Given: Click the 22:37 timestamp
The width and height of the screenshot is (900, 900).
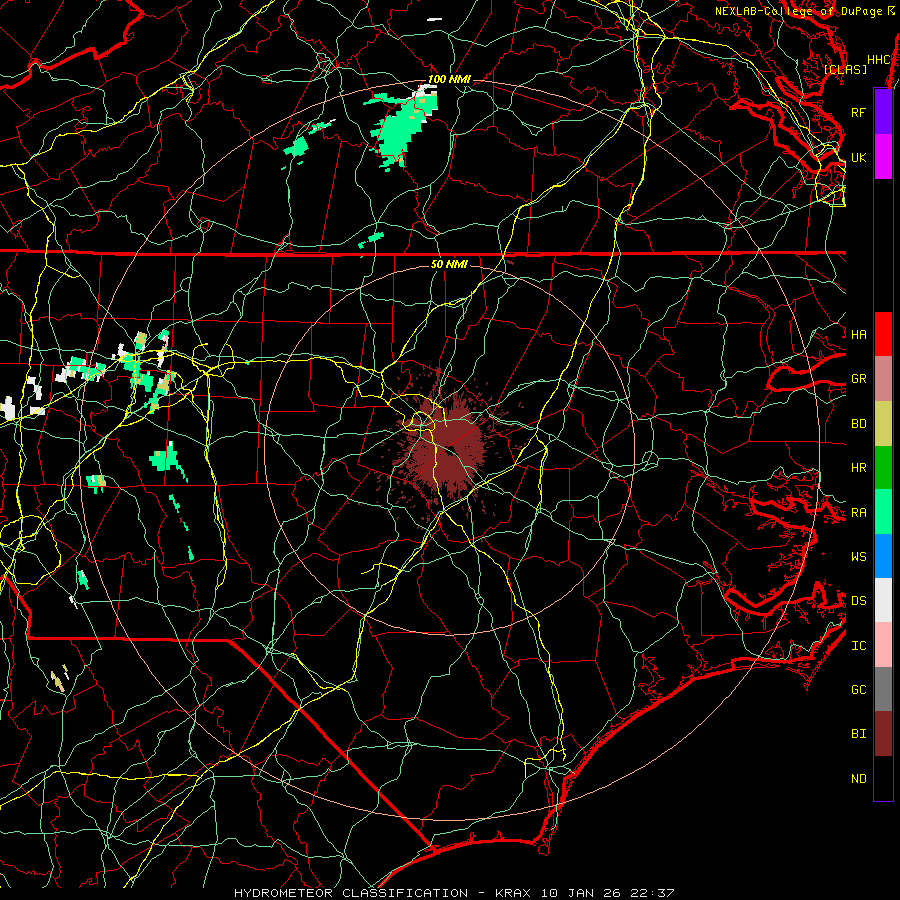Looking at the screenshot, I should [x=654, y=893].
